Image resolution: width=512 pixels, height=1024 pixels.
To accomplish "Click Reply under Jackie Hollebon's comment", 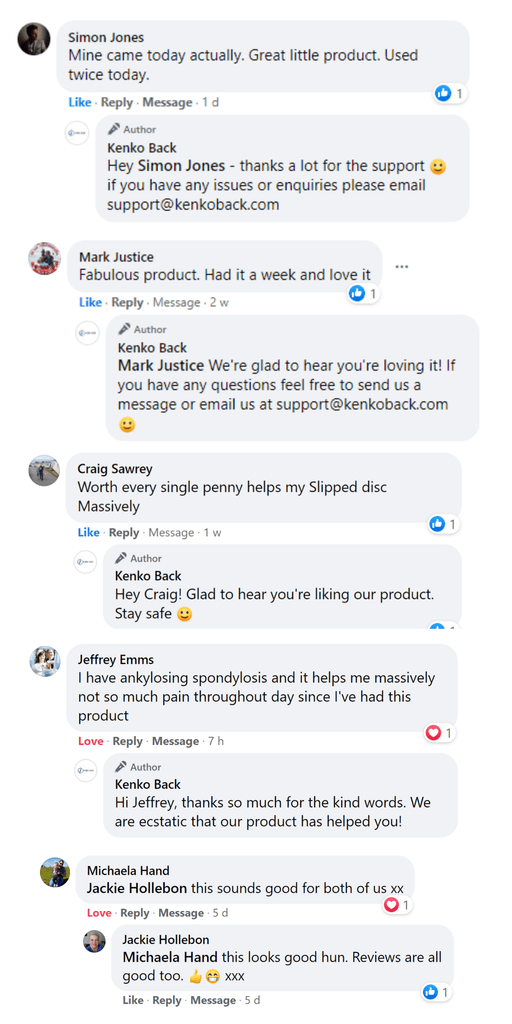I will [167, 1000].
